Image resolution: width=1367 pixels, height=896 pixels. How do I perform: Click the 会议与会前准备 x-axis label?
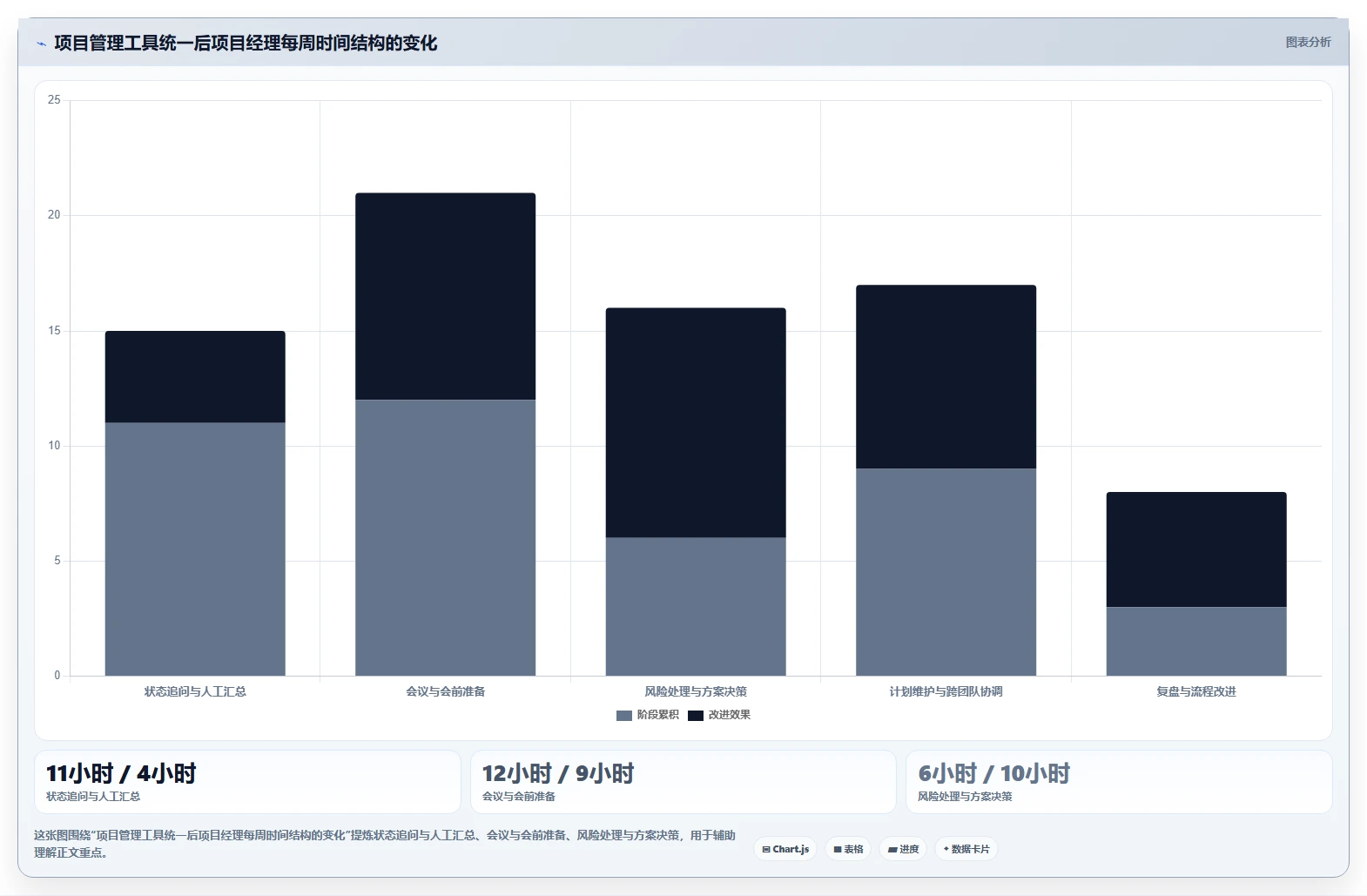(x=446, y=691)
